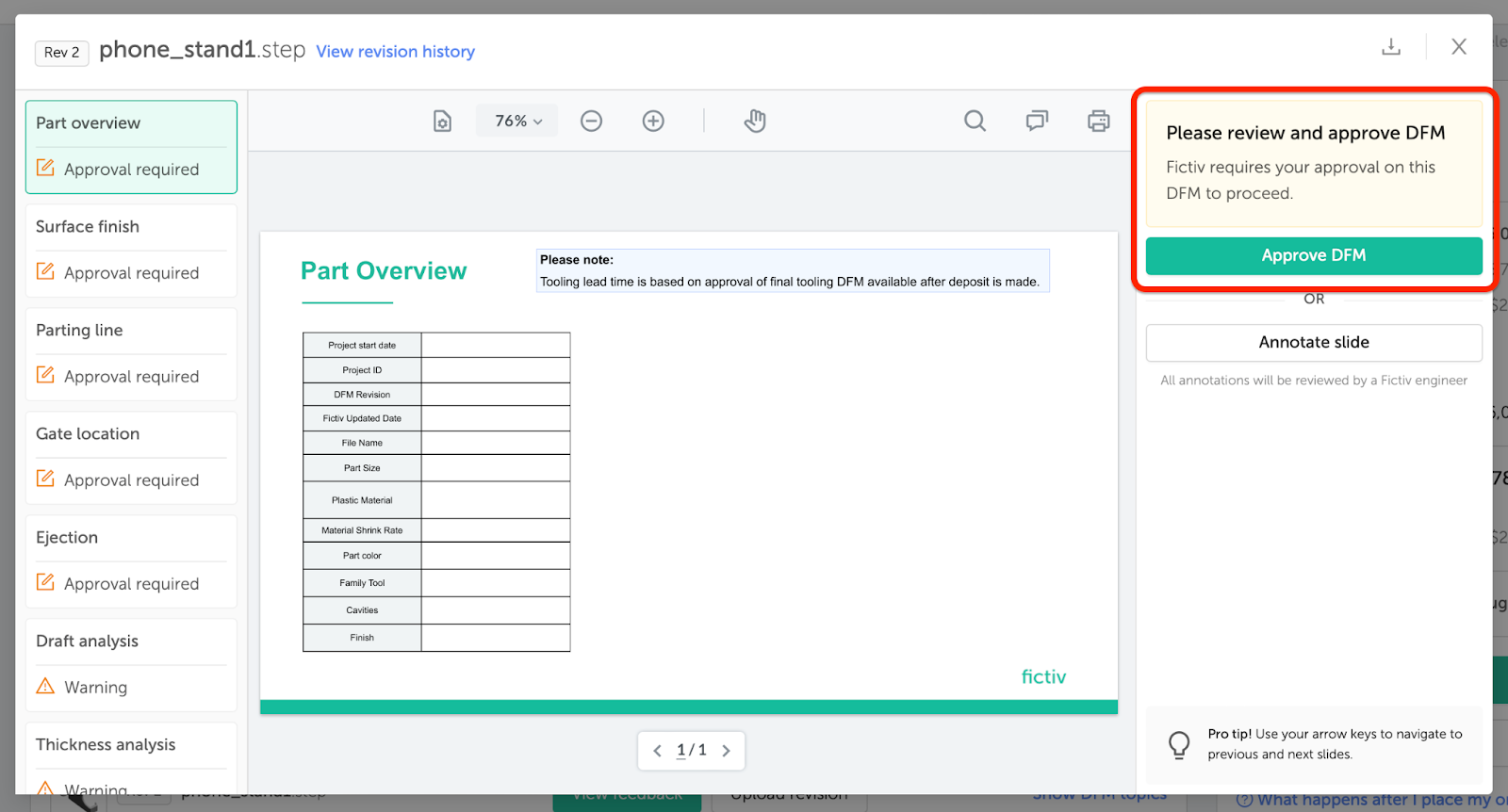Click the Rev 2 badge
Viewport: 1508px width, 812px height.
[x=62, y=53]
